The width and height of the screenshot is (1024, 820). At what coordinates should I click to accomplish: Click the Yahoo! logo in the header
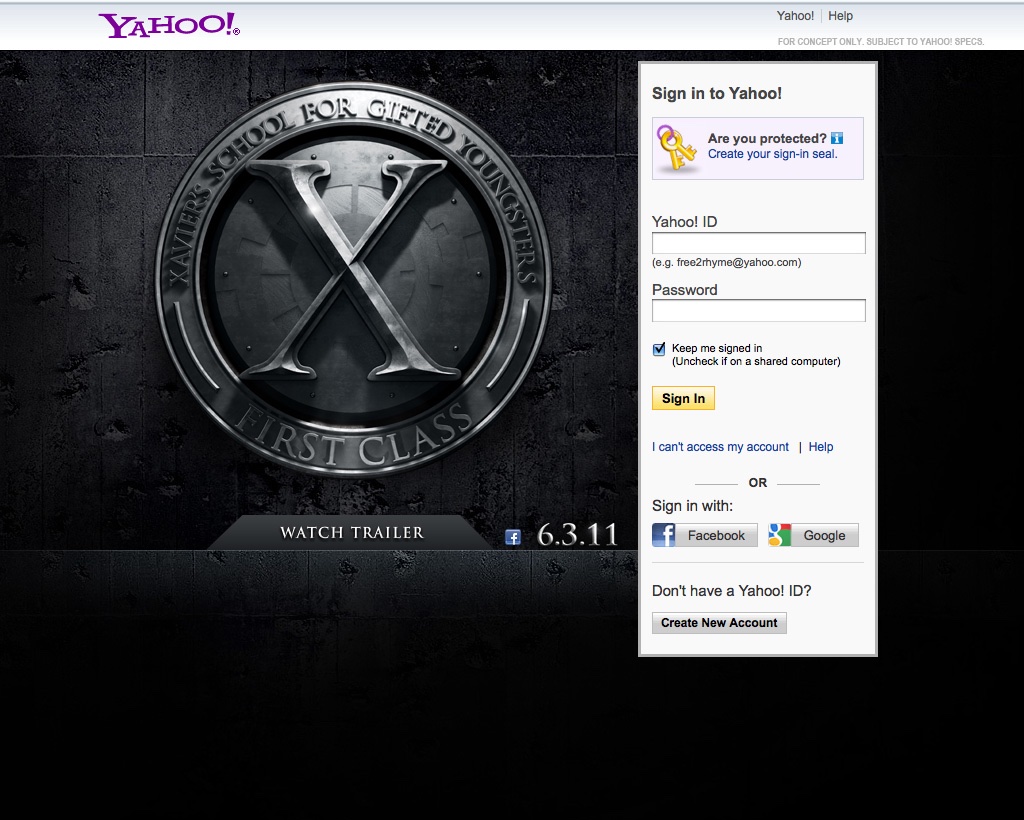point(169,25)
